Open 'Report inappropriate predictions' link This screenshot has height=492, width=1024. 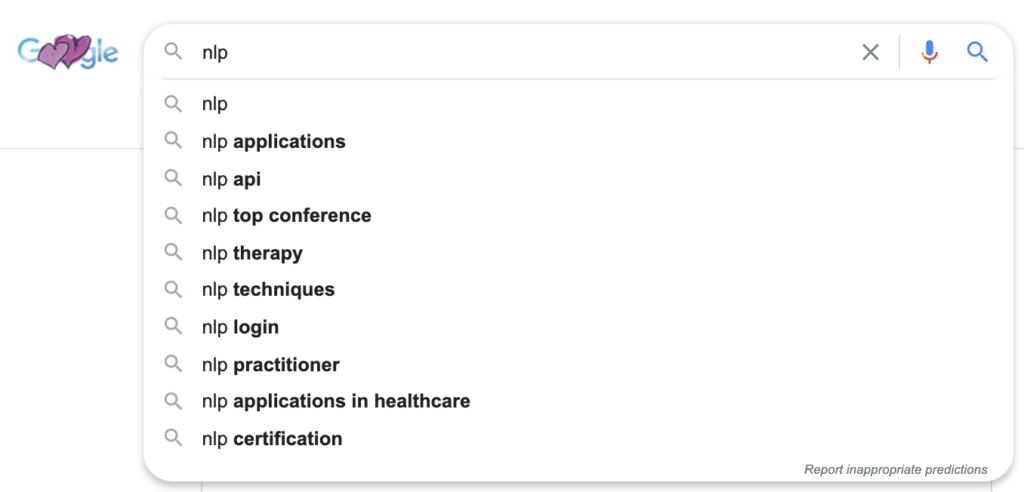tap(895, 469)
